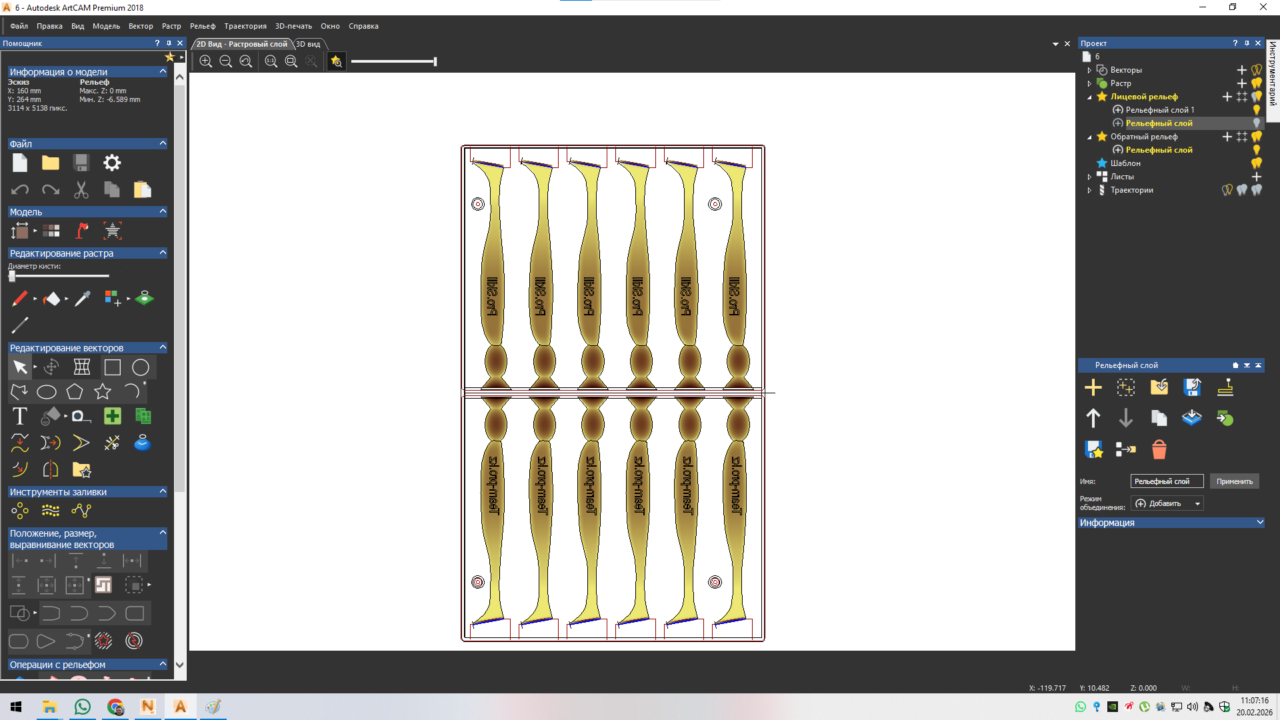Click the Имя layer name input field
Image resolution: width=1280 pixels, height=720 pixels.
(x=1166, y=481)
